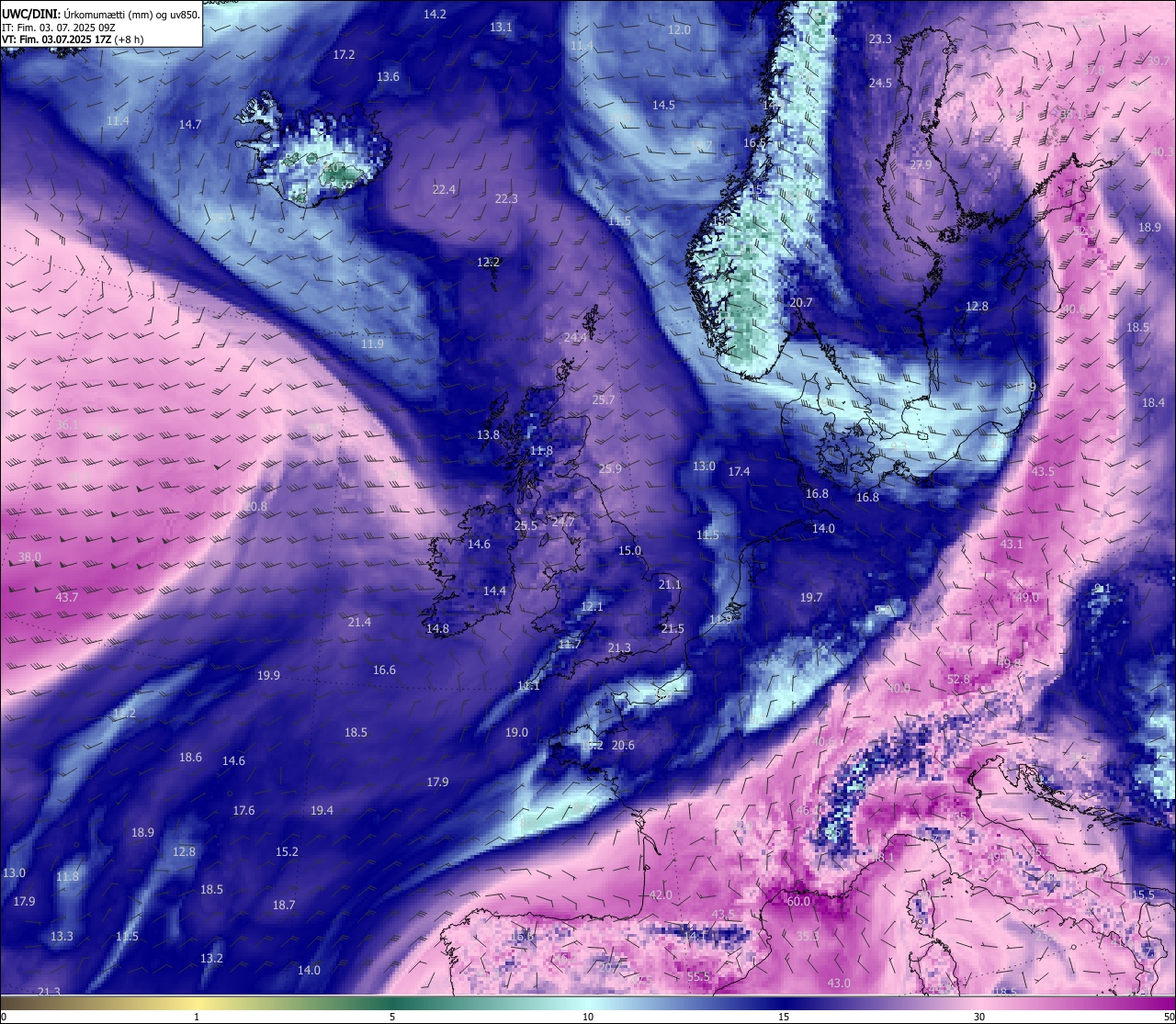Click the 49.0 value over eastern Europe
The height and width of the screenshot is (1024, 1176).
1026,597
